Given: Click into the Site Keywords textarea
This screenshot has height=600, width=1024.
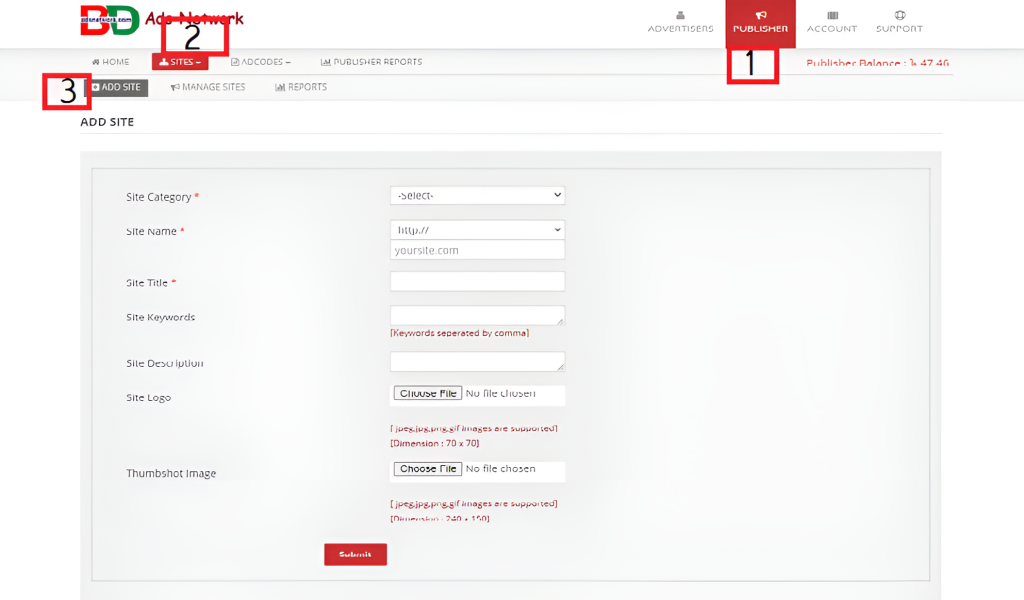Looking at the screenshot, I should (477, 316).
